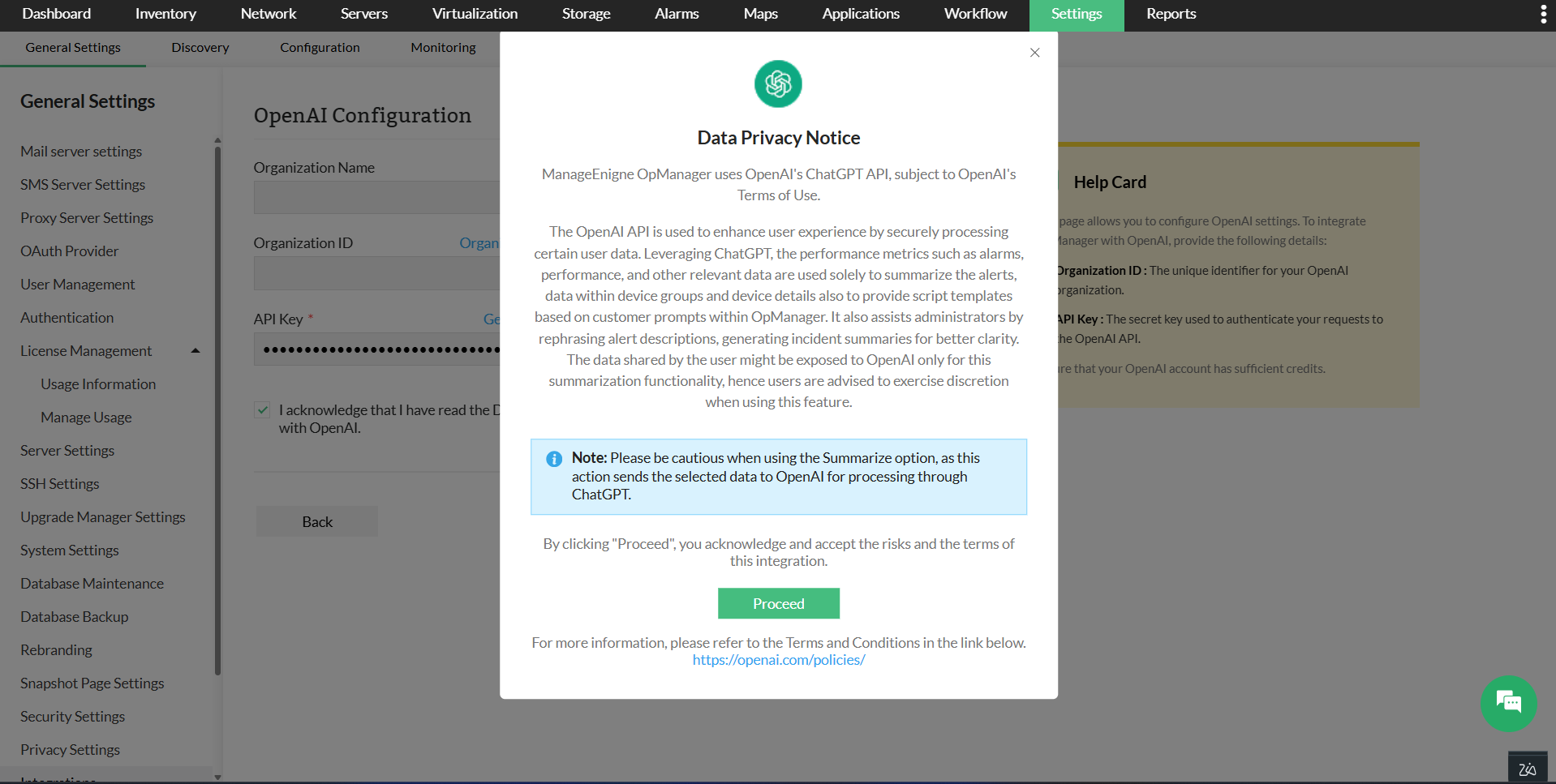Open the Applications menu
The image size is (1556, 784).
[x=861, y=14]
